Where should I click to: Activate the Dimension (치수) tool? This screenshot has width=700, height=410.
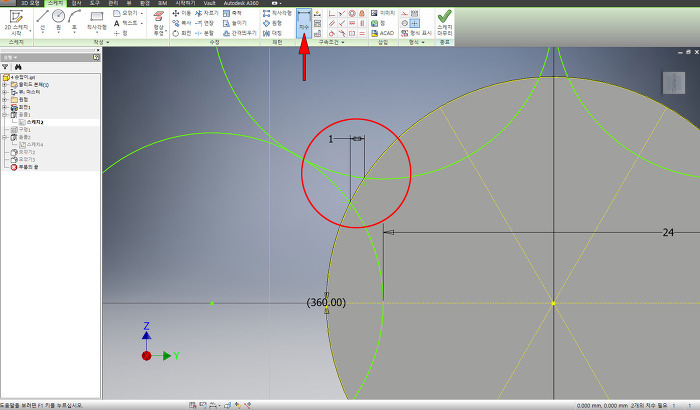click(x=304, y=23)
